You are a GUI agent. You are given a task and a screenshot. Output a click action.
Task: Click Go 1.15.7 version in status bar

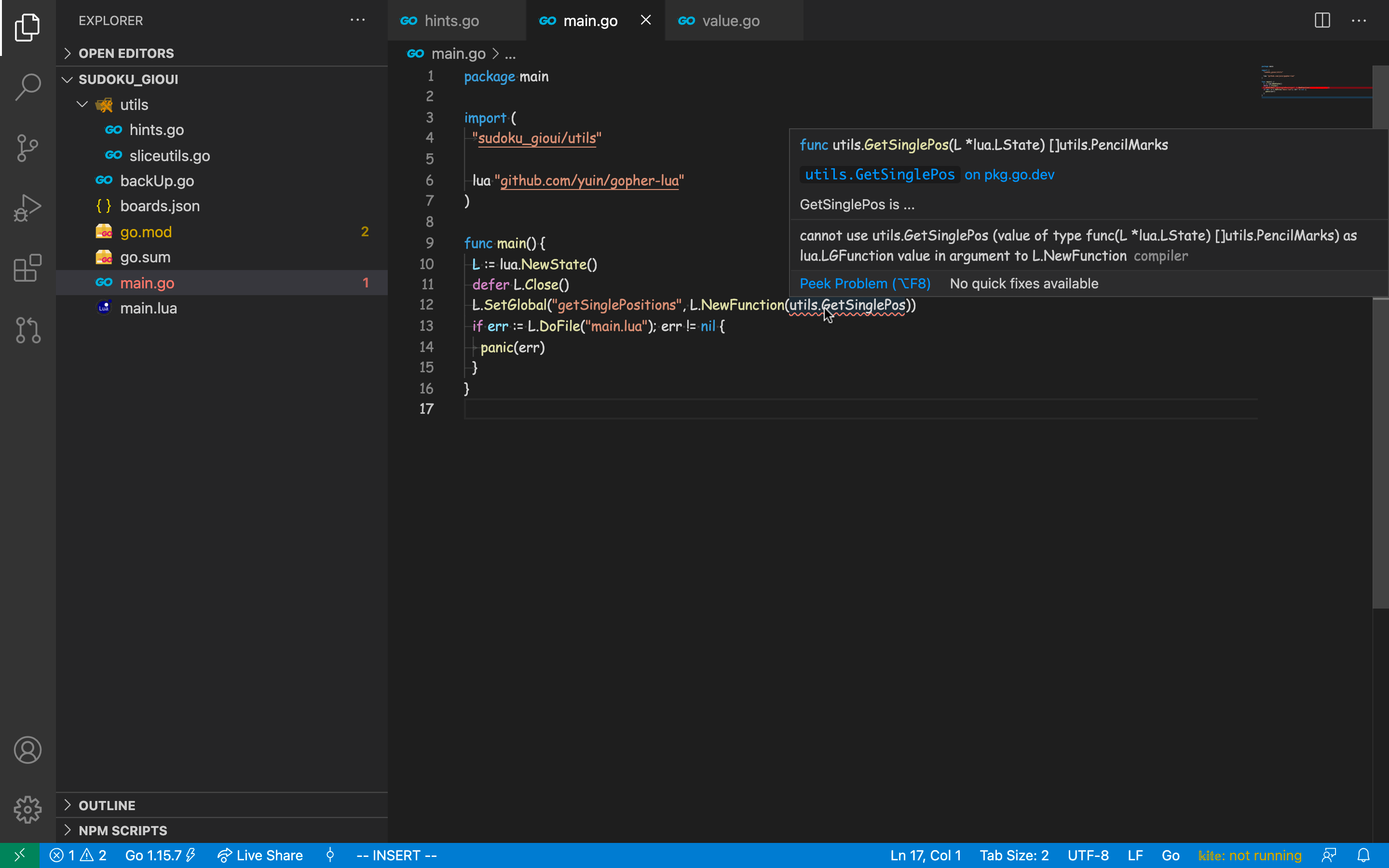pyautogui.click(x=160, y=855)
